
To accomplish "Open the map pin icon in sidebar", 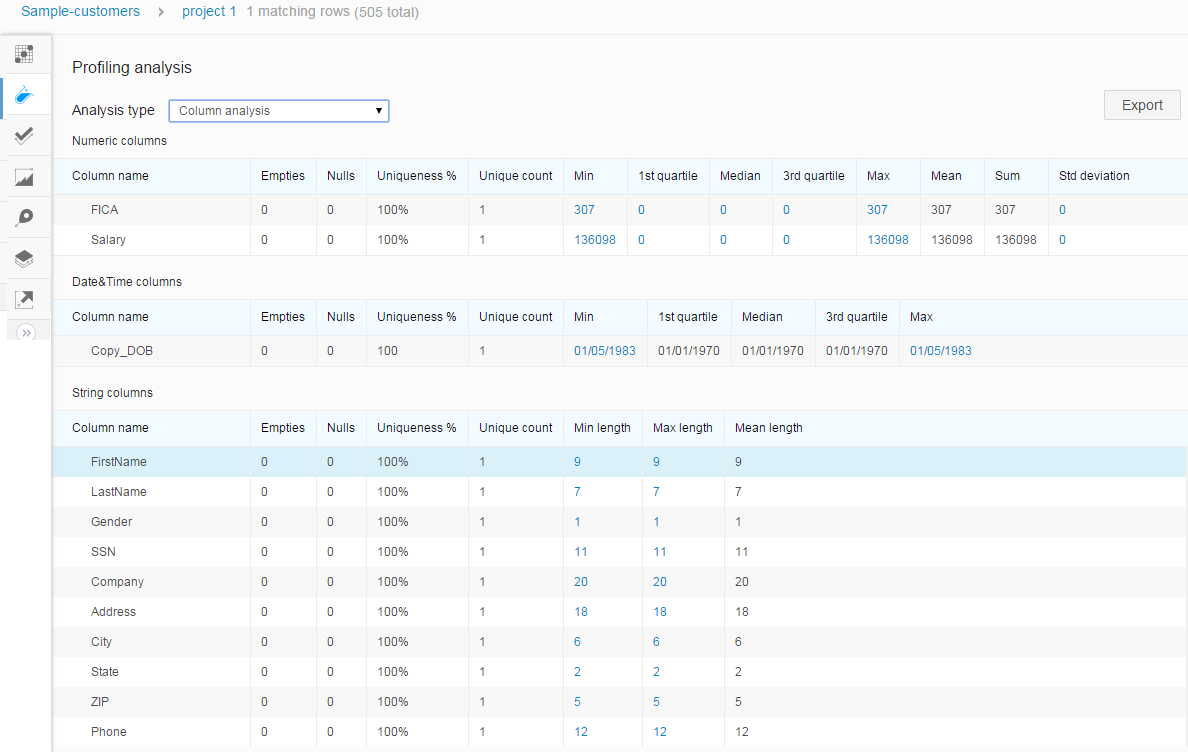I will (25, 218).
